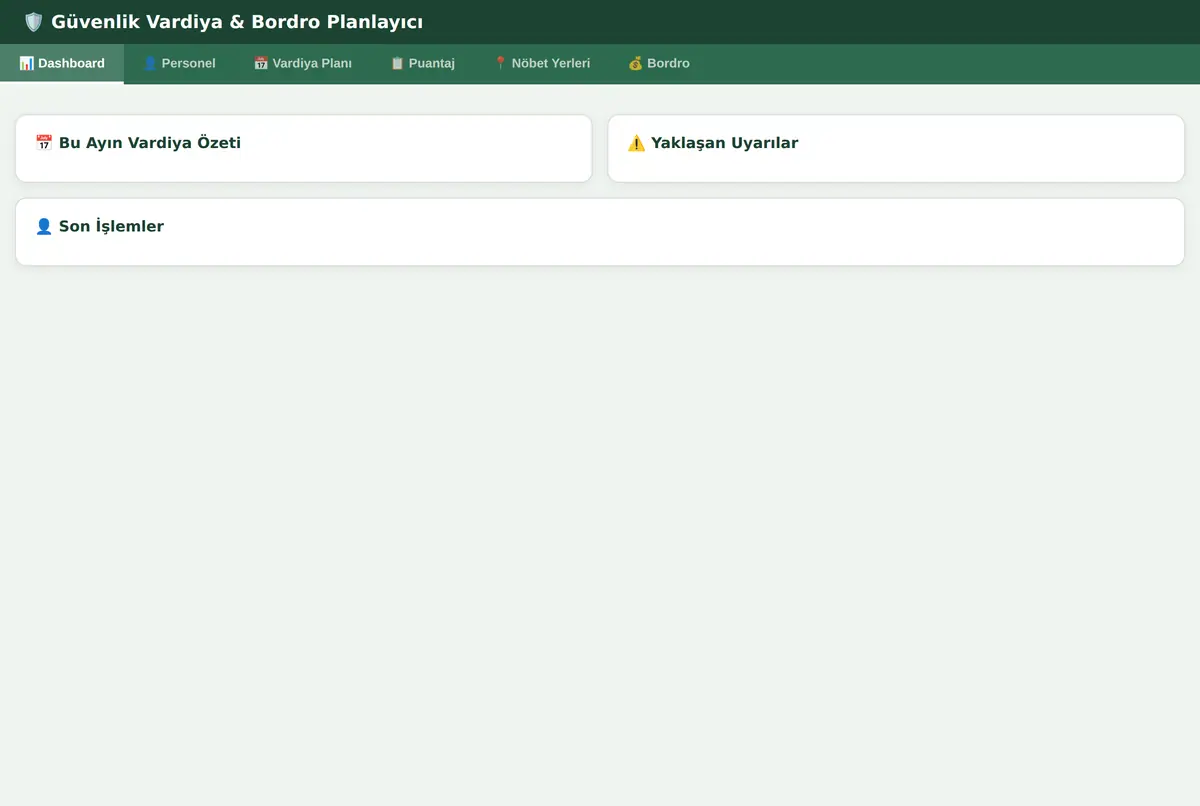
Task: Open the Personel tab
Action: point(179,63)
